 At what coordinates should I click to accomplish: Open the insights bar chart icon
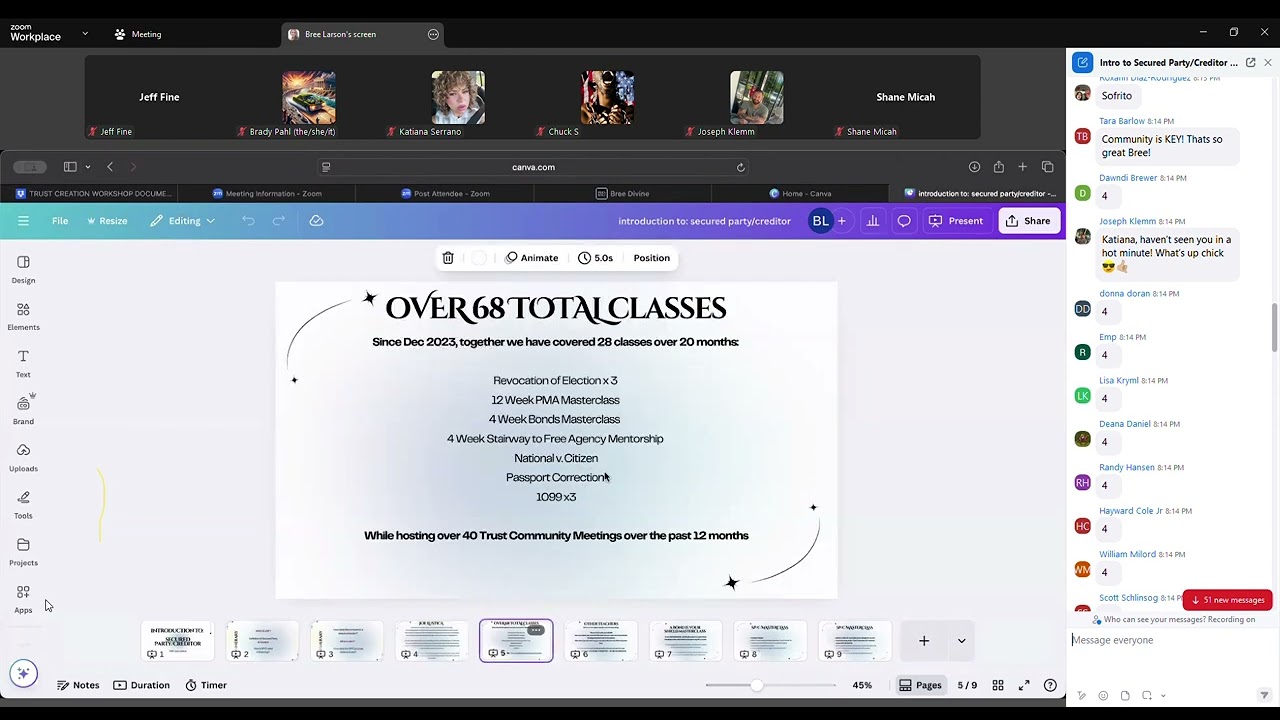[872, 221]
